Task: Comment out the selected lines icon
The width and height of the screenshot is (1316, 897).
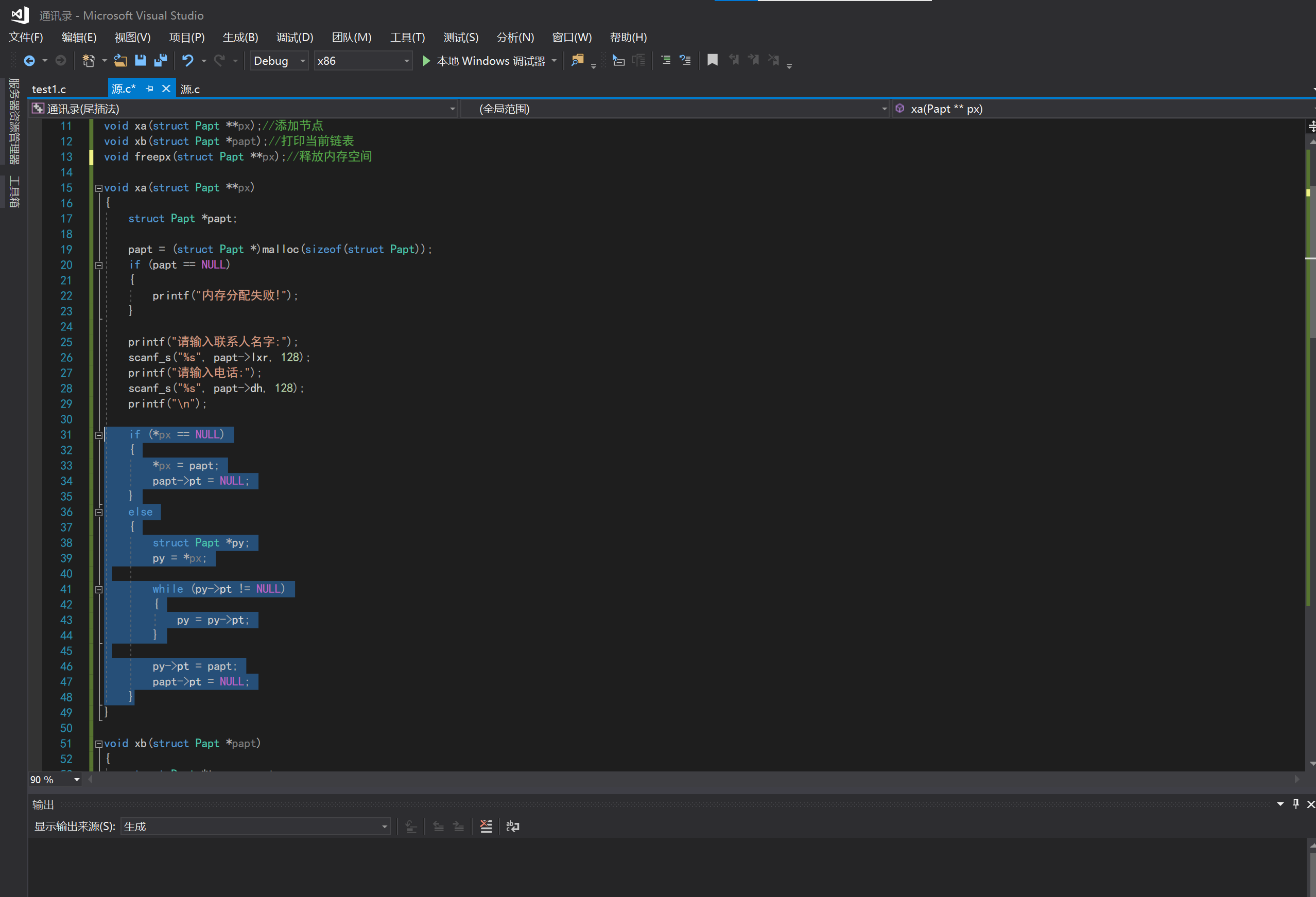Action: click(x=666, y=61)
